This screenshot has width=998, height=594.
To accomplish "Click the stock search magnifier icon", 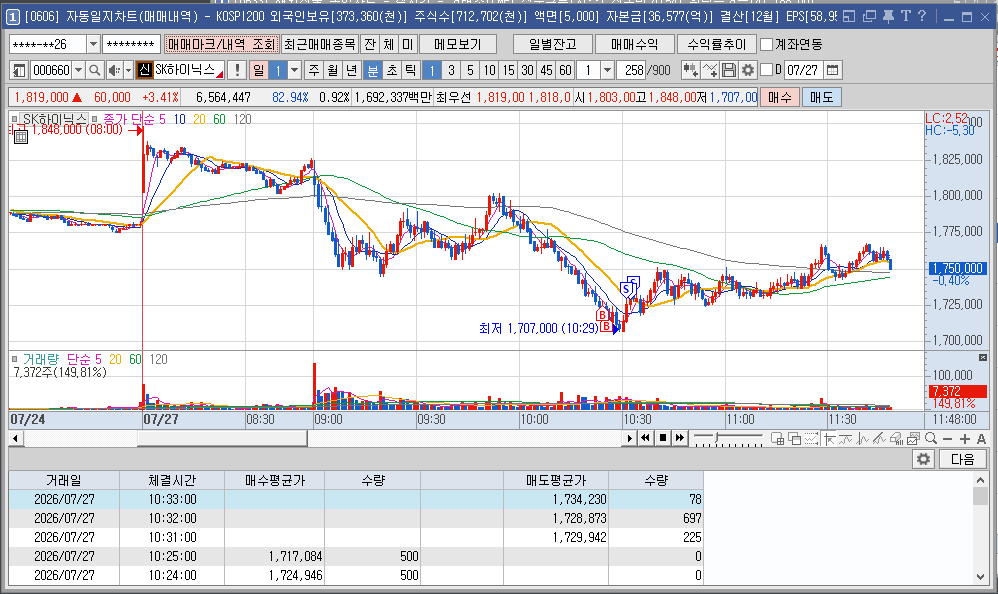I will click(94, 70).
